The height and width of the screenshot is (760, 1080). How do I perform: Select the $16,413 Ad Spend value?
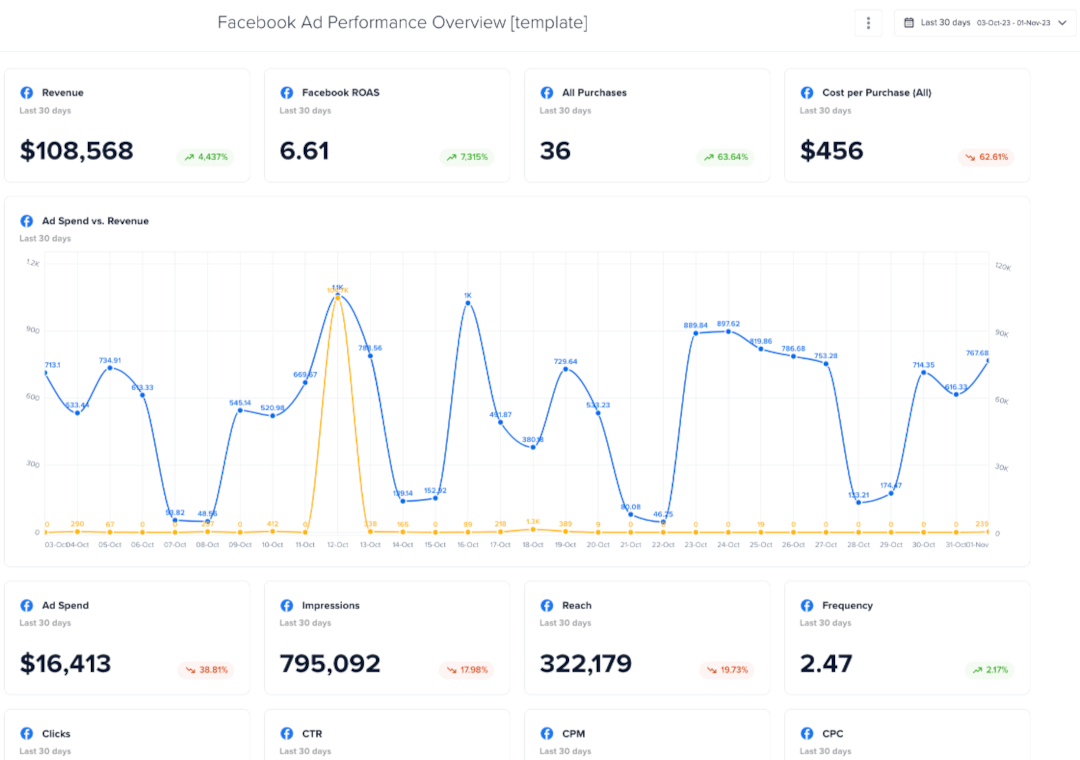[x=65, y=664]
